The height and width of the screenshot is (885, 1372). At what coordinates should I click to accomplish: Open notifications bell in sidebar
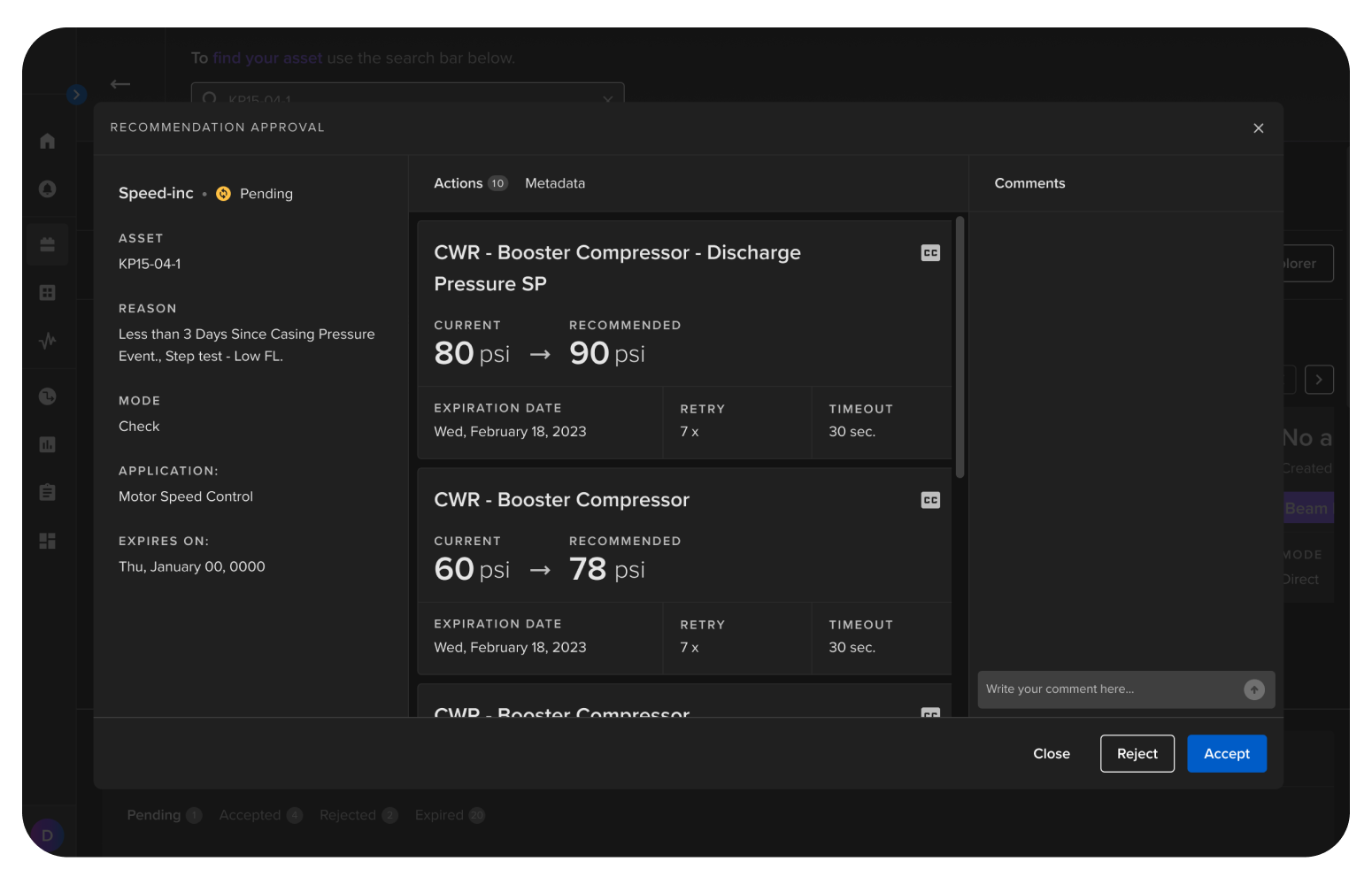pos(48,189)
